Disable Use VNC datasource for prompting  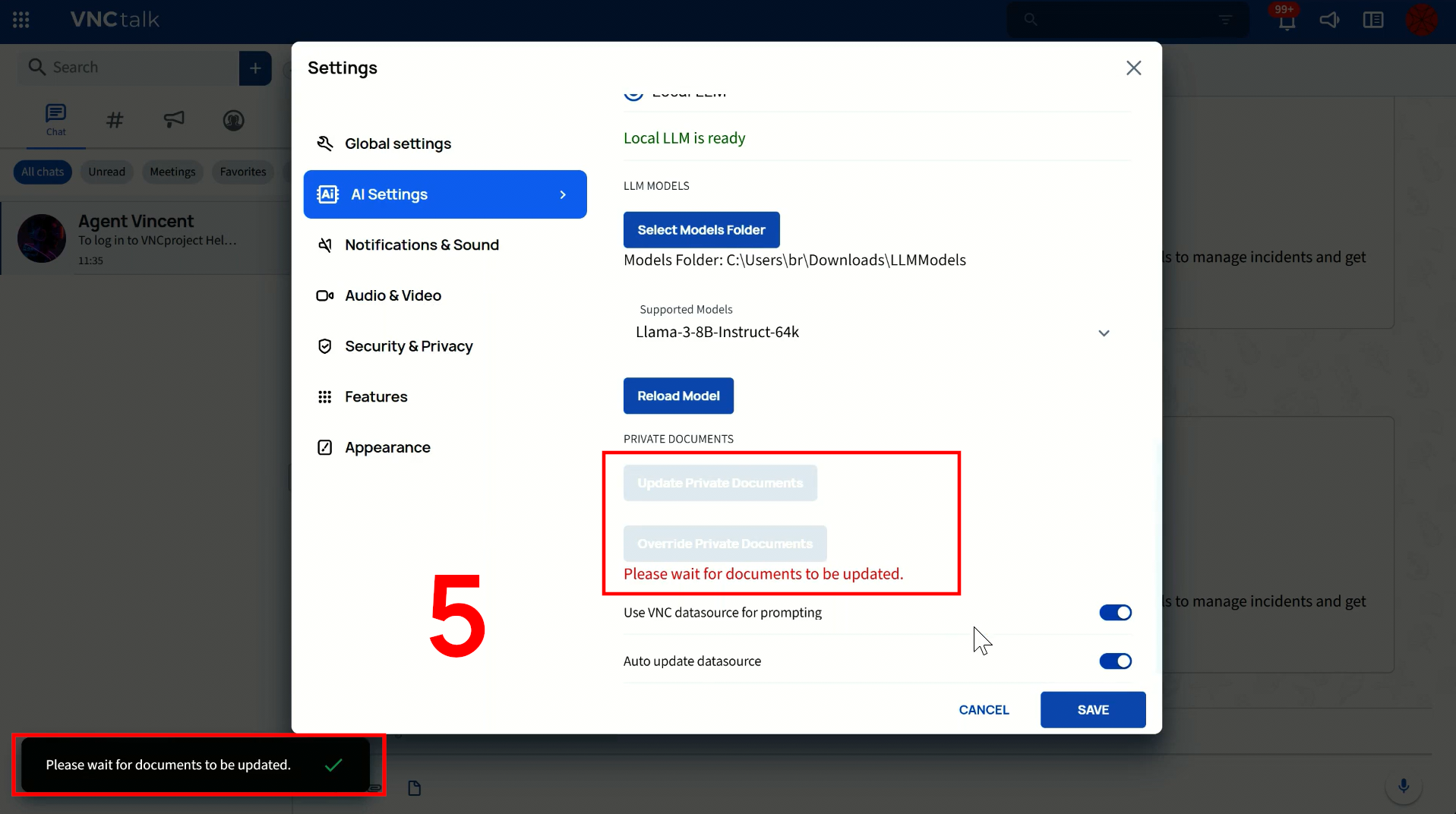click(x=1115, y=613)
